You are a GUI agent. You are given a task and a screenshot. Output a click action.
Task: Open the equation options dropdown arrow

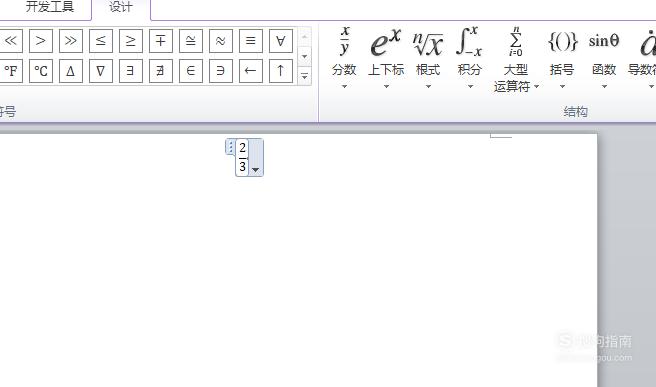pyautogui.click(x=256, y=170)
